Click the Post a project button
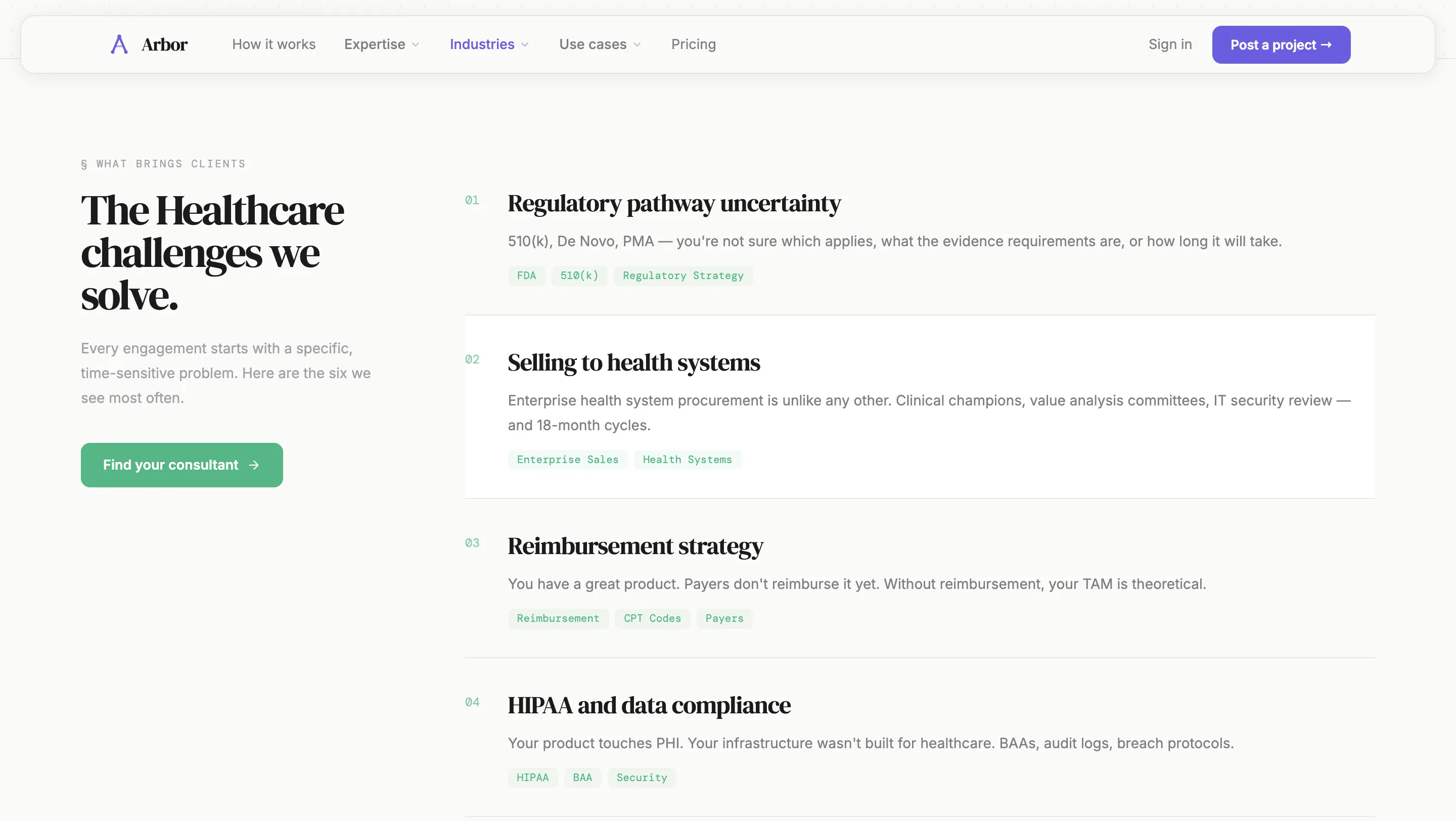The height and width of the screenshot is (821, 1456). pos(1281,44)
